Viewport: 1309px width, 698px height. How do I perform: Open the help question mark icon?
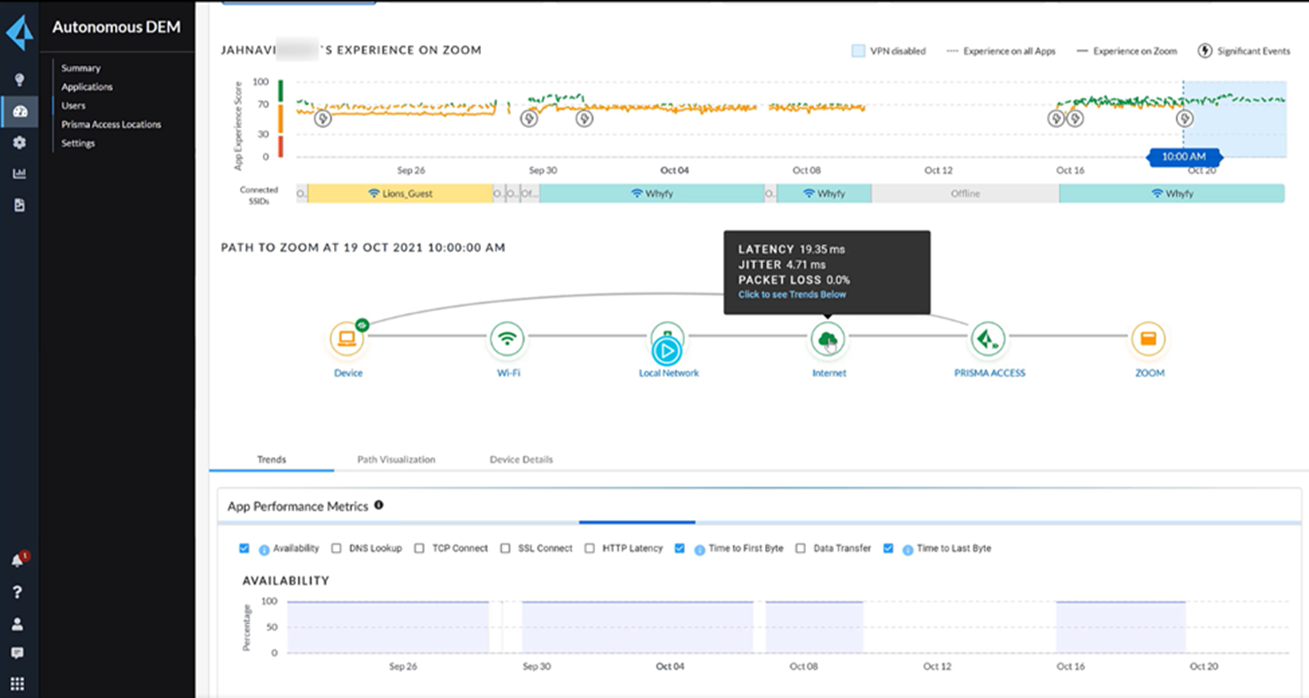(x=18, y=592)
